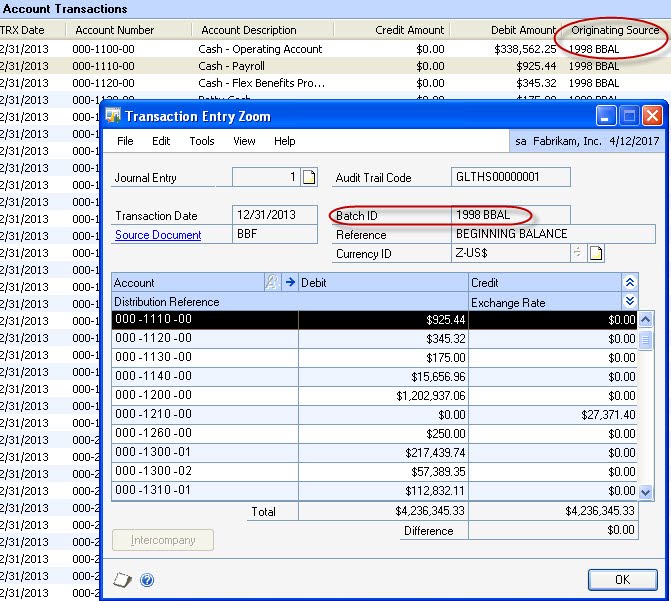The width and height of the screenshot is (671, 601).
Task: Select Cash - Operating Account row in Account Transactions
Action: (336, 49)
